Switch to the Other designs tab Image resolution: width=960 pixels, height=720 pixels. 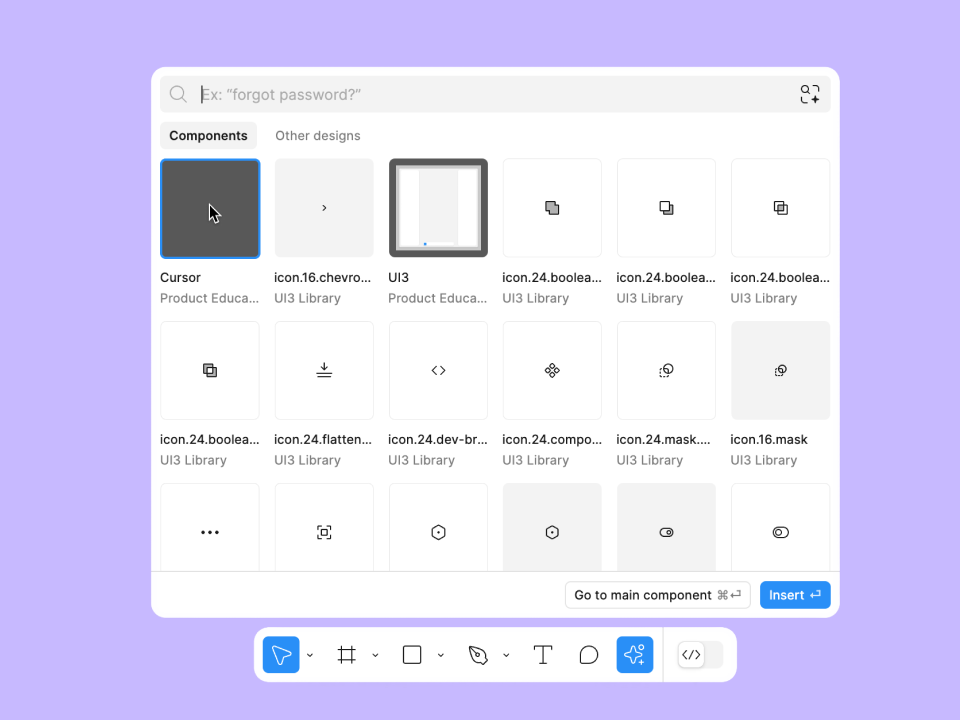[318, 136]
